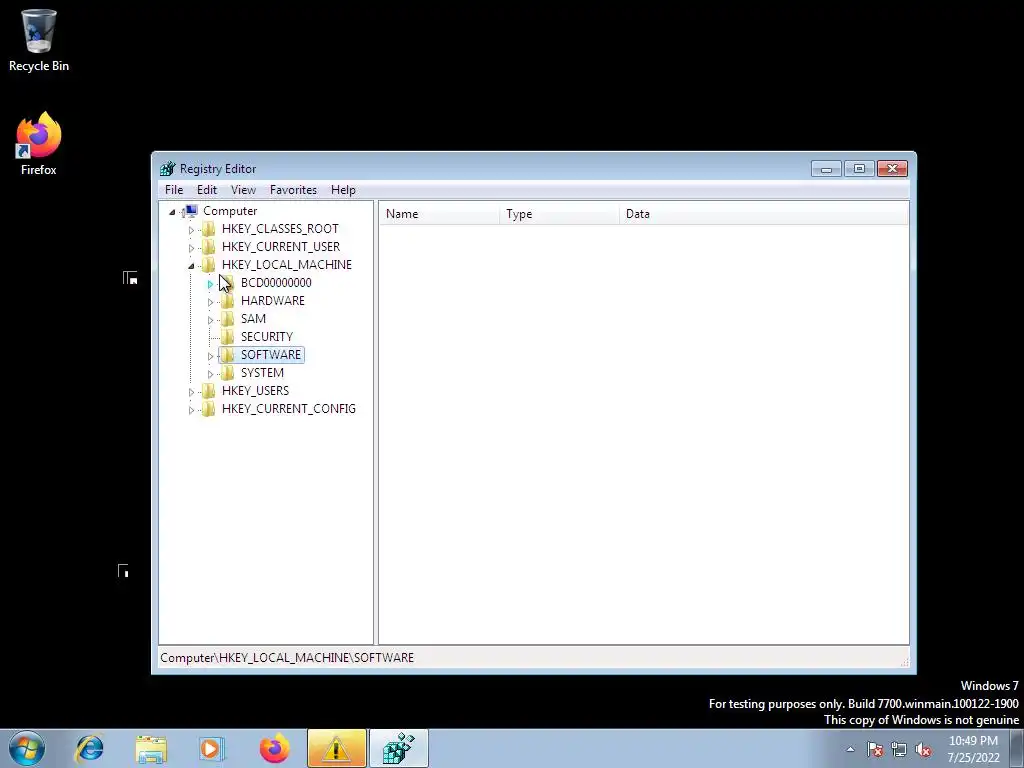Open the View menu
Screen dimensions: 1024x768
[243, 190]
